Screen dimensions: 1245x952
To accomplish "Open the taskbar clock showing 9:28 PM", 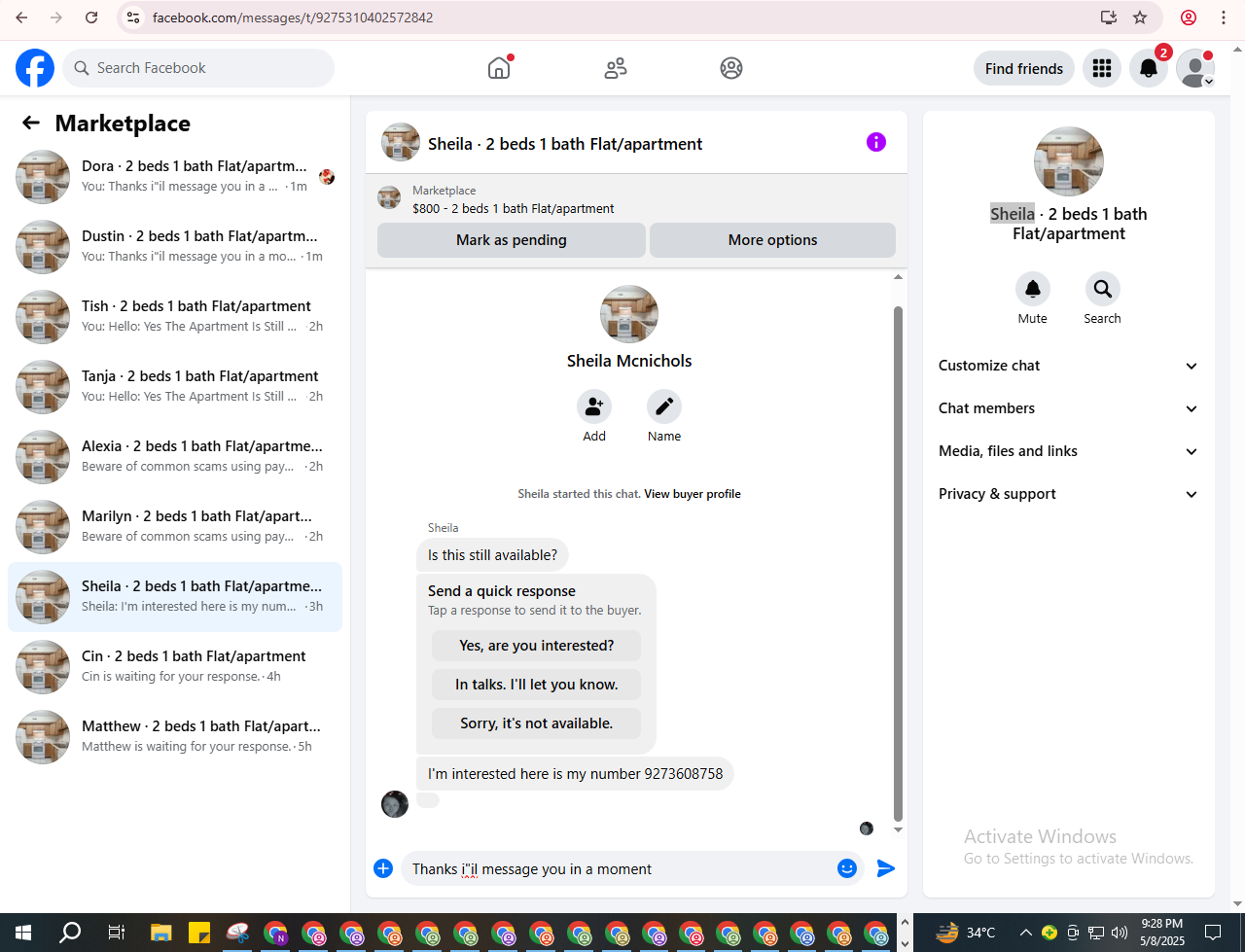I will click(x=1162, y=933).
